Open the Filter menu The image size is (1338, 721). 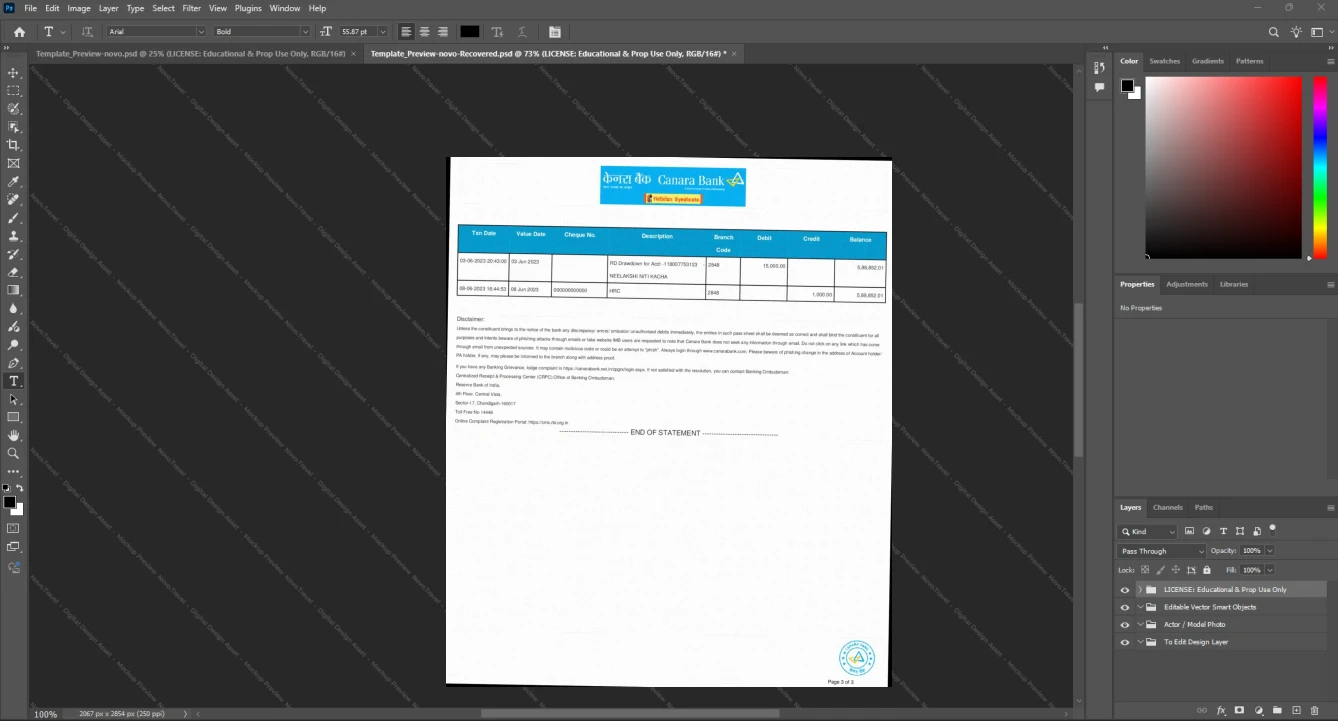(x=192, y=8)
